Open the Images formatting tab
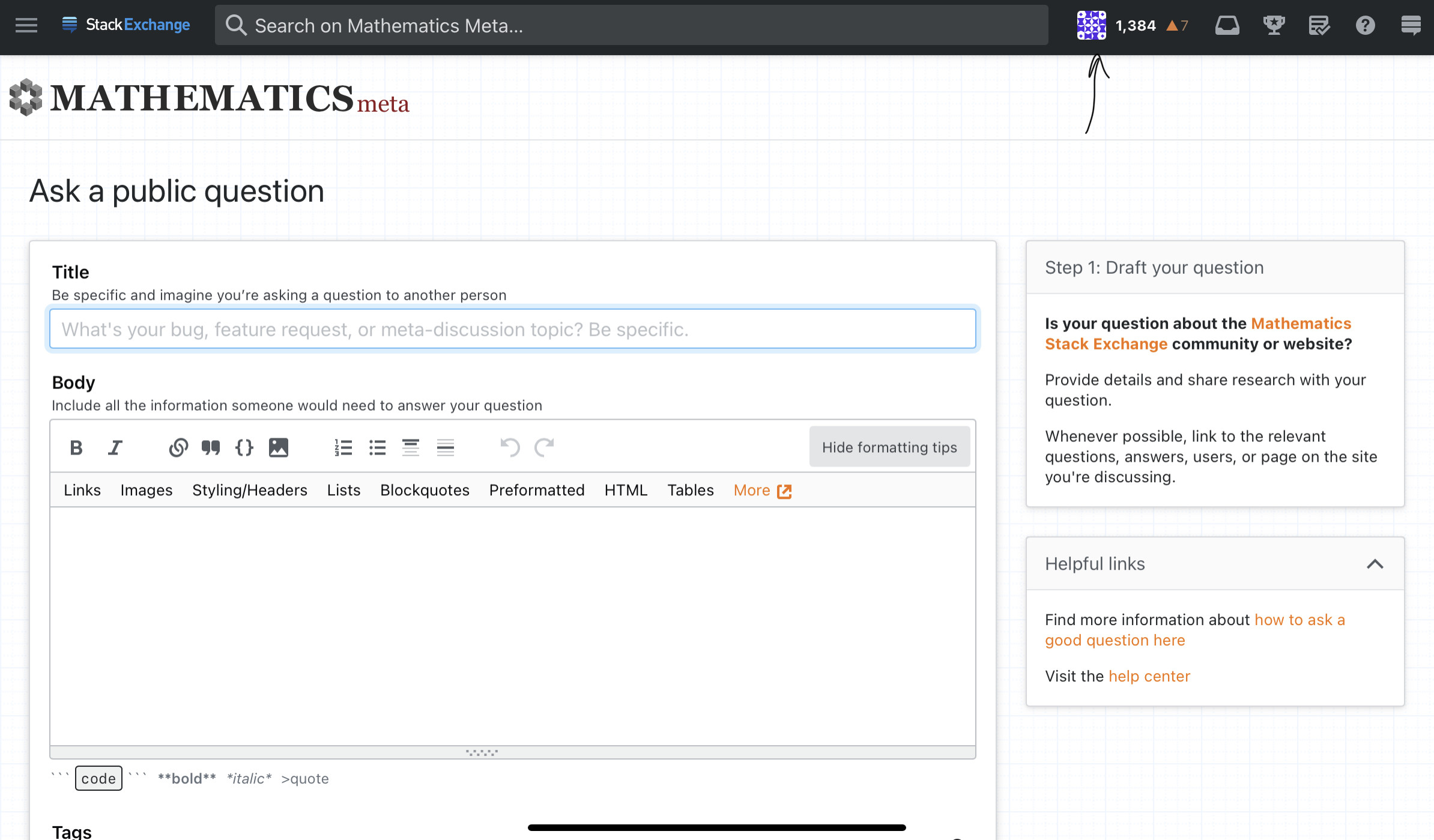Viewport: 1434px width, 840px height. pyautogui.click(x=147, y=490)
